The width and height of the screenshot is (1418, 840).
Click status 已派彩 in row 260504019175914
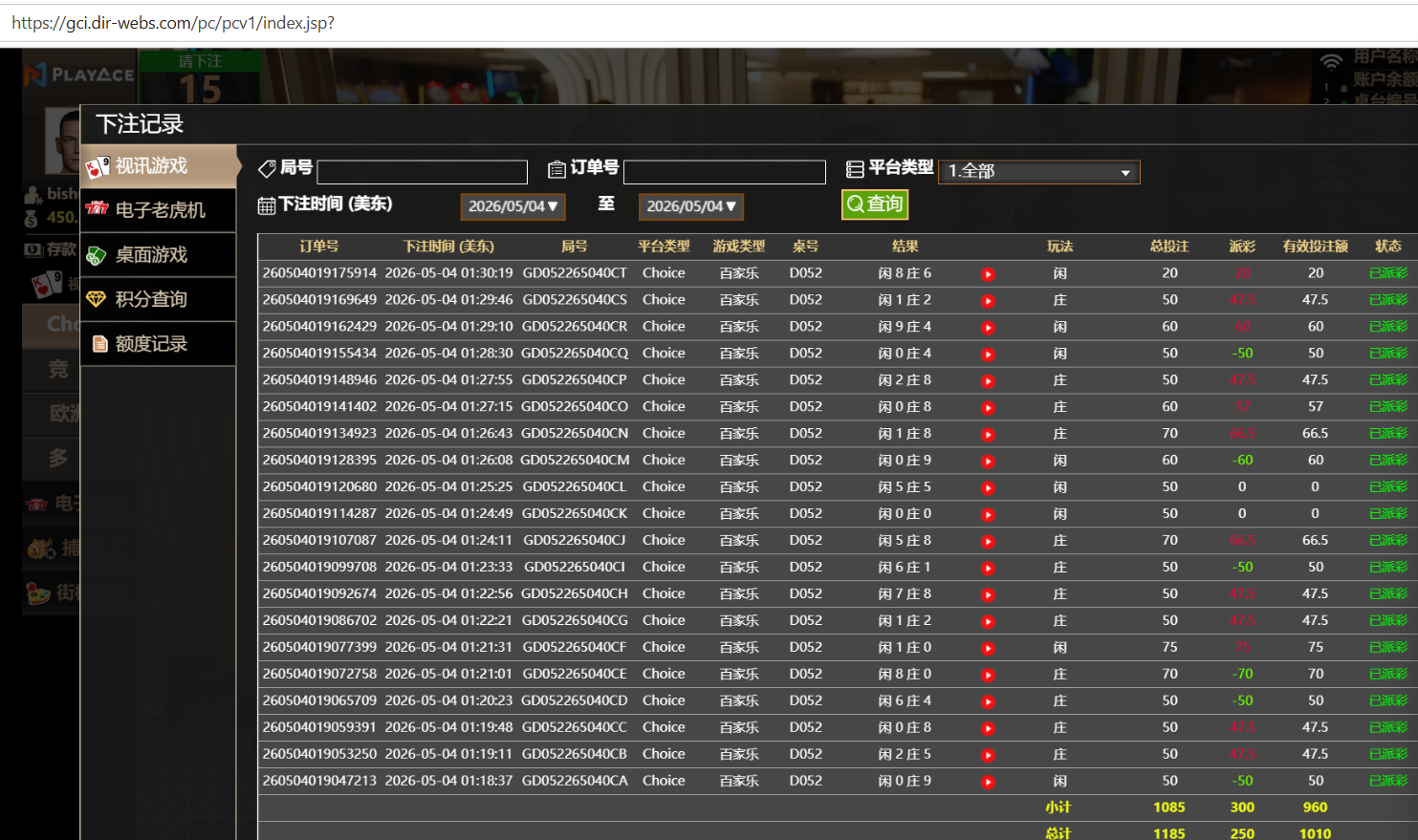click(1388, 273)
